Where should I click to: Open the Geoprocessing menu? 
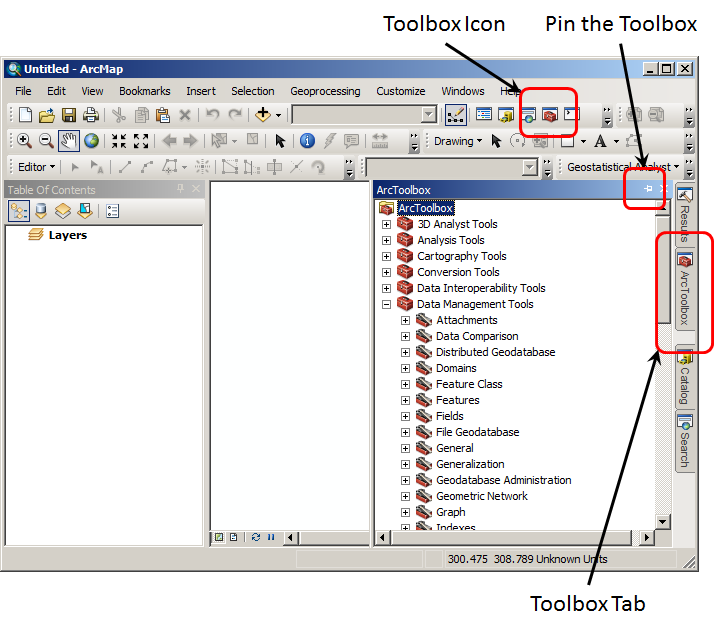[325, 91]
